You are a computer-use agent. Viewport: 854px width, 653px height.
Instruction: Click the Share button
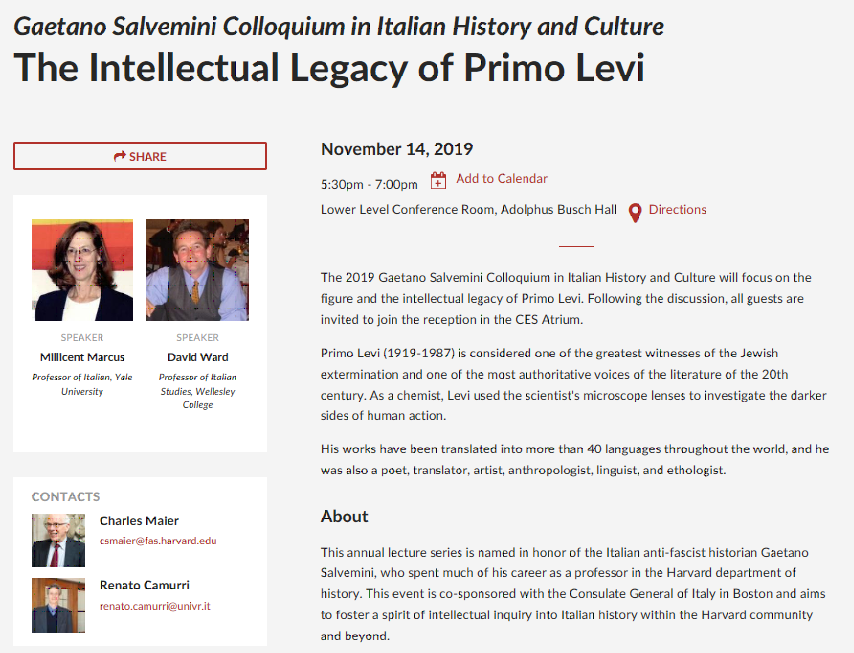coord(140,156)
